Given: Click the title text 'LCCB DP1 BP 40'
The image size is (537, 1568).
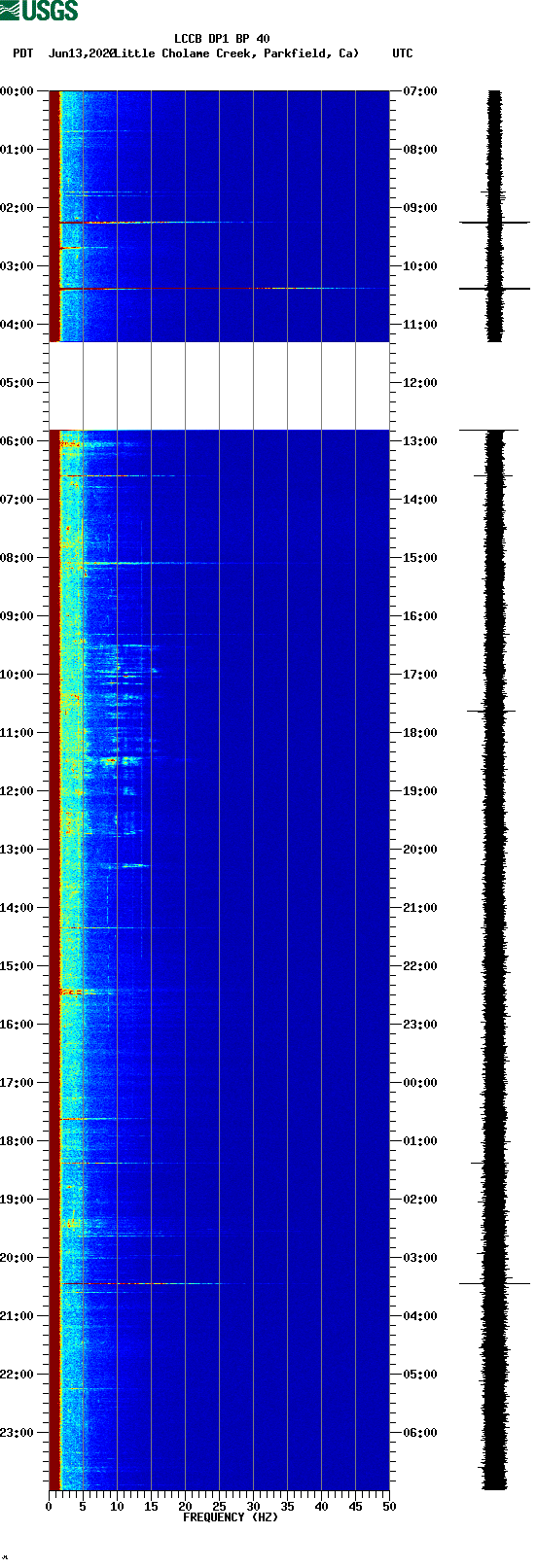Looking at the screenshot, I should pos(222,39).
